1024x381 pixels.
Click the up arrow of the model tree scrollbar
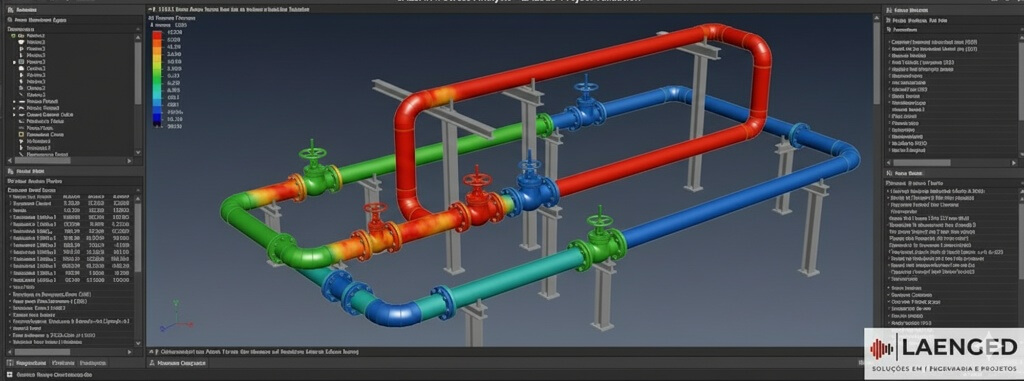[x=138, y=37]
